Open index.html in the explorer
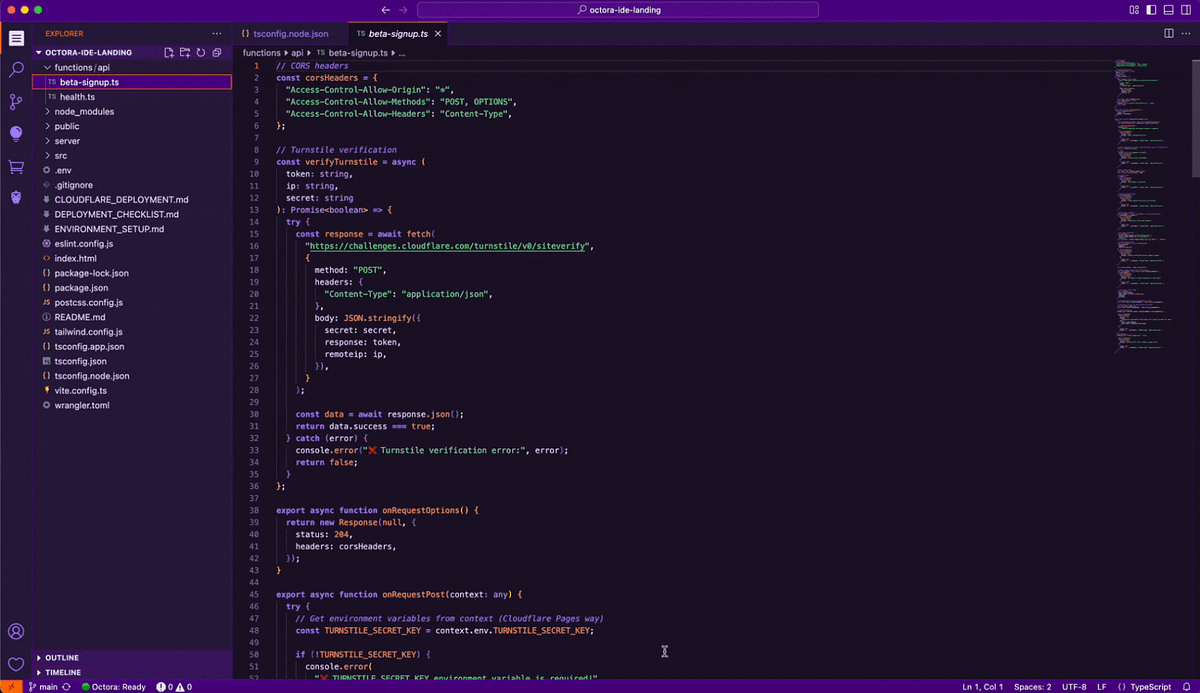This screenshot has height=693, width=1200. 131,258
